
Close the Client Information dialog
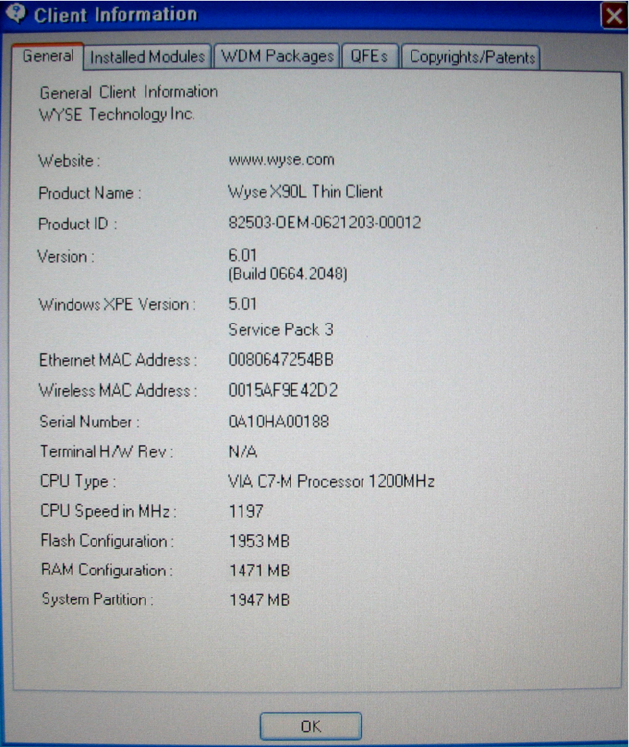click(x=613, y=16)
